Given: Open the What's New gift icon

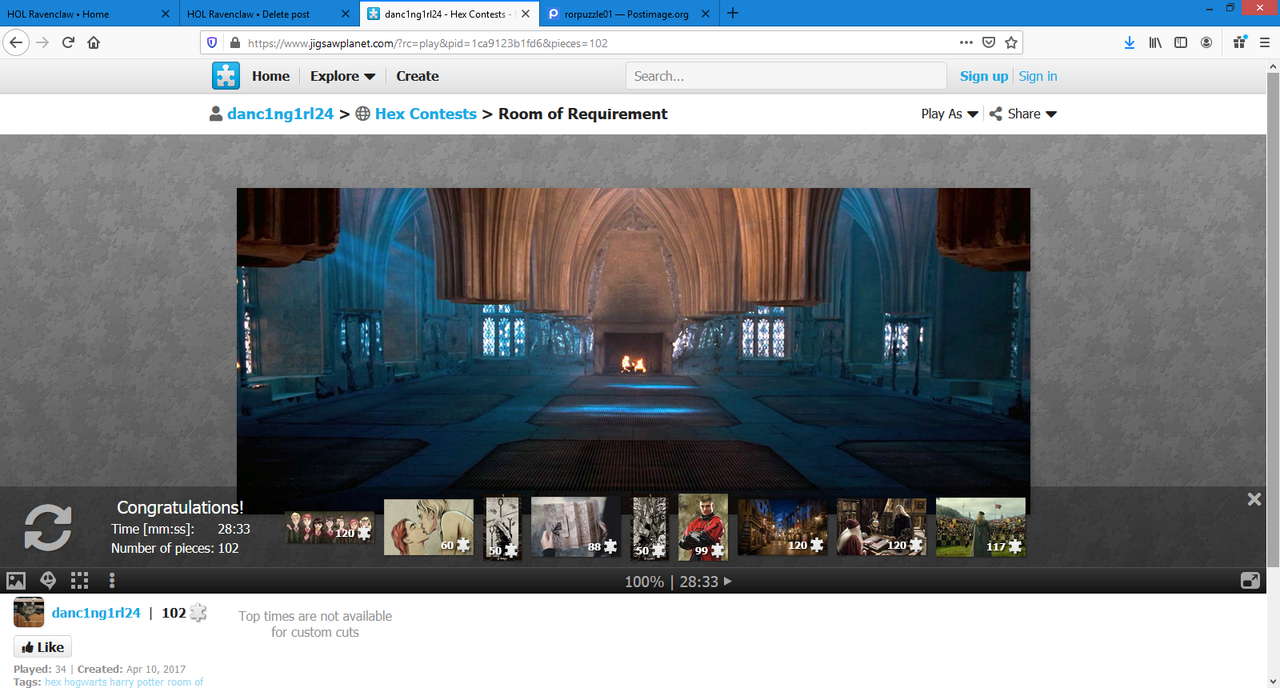Looking at the screenshot, I should click(1239, 43).
